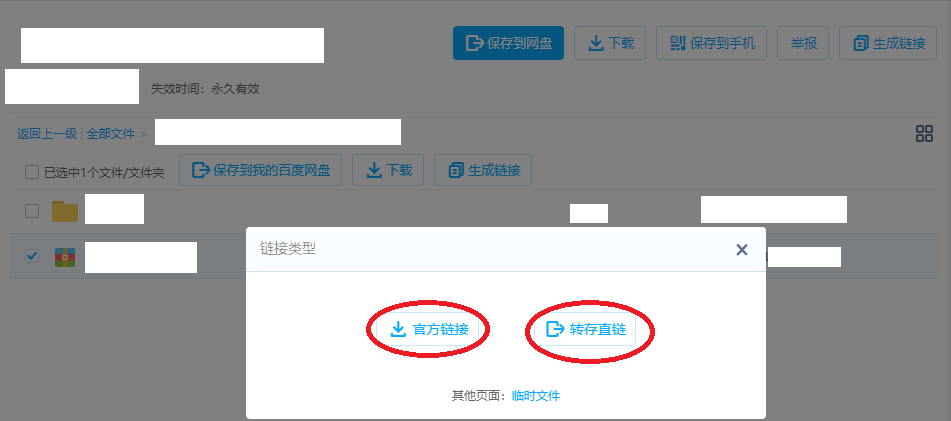Viewport: 951px width, 421px height.
Task: Switch to grid view icon
Action: pos(924,133)
